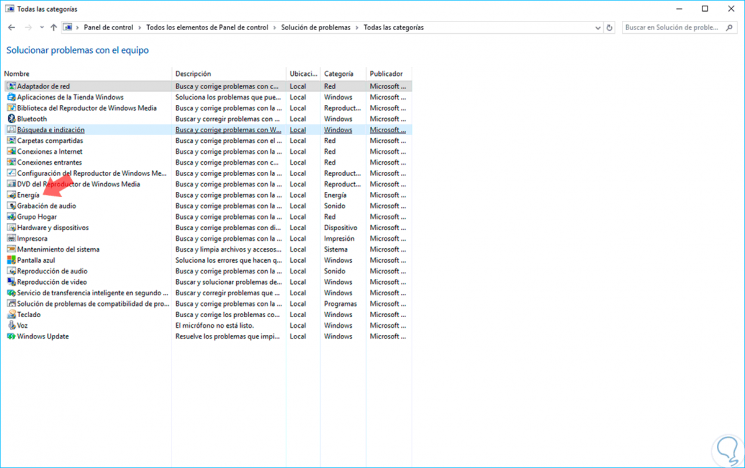Click the Servicio de transferencia inteligente icon
Image resolution: width=745 pixels, height=468 pixels.
coord(11,293)
